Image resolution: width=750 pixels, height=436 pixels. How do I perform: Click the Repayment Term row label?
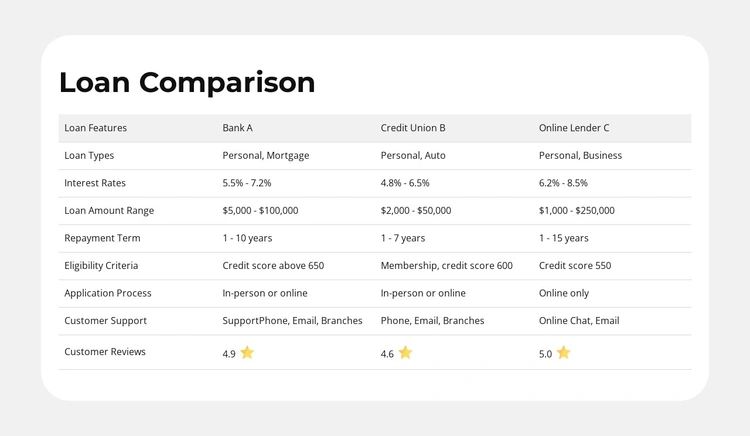(x=102, y=238)
